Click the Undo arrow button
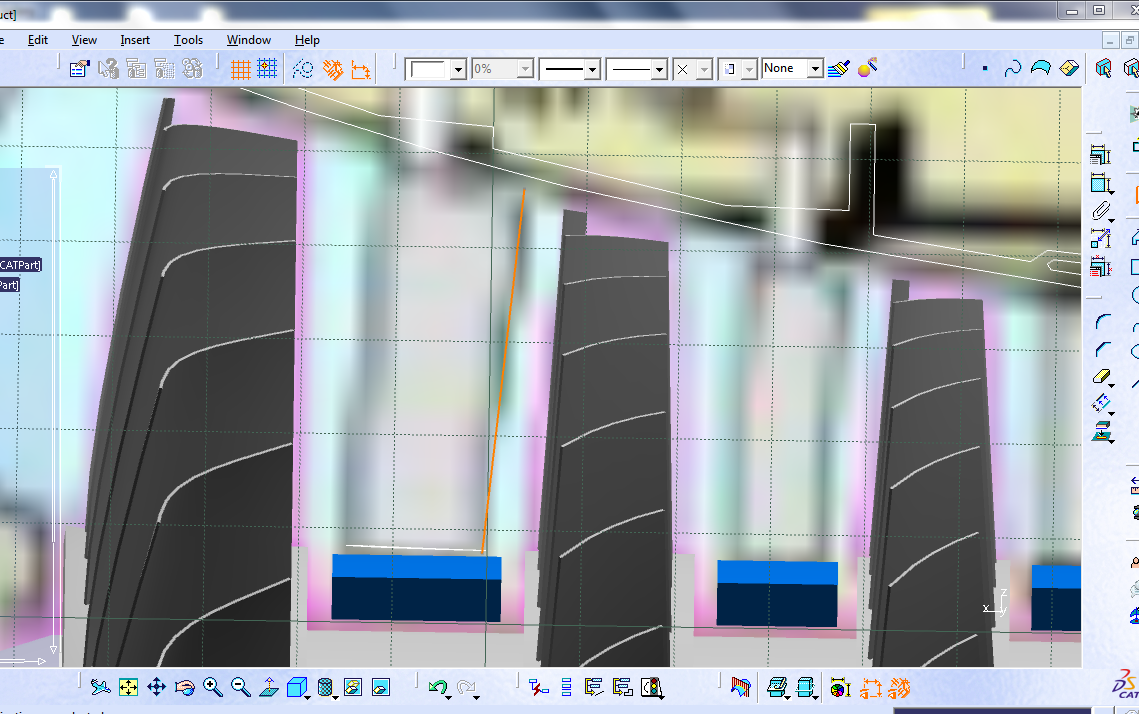This screenshot has width=1139, height=714. pos(438,687)
